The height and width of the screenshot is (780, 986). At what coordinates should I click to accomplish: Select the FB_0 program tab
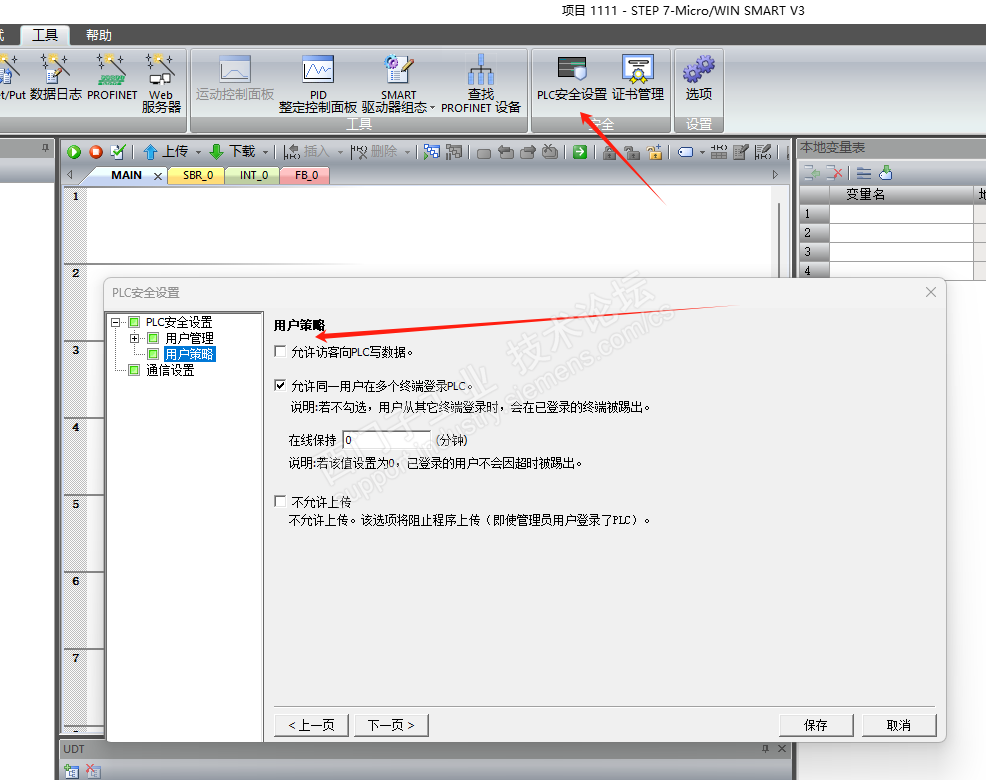click(306, 176)
